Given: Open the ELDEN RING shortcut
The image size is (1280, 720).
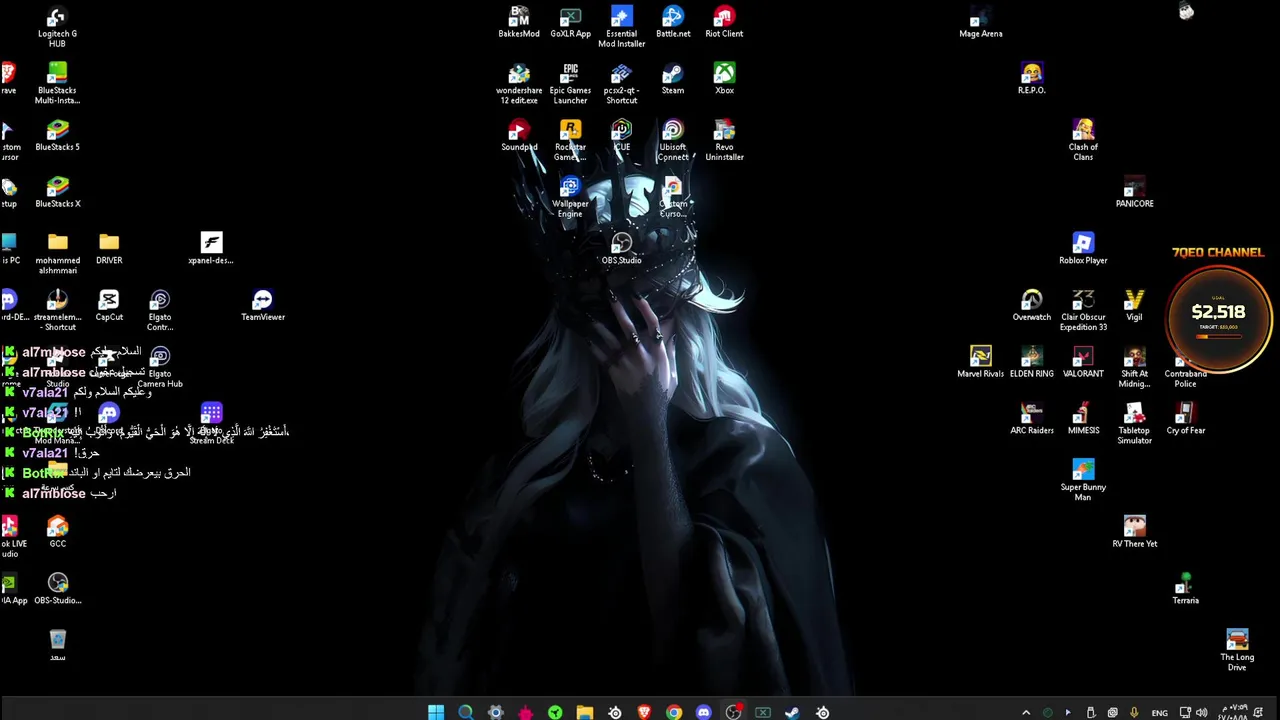Looking at the screenshot, I should pos(1032,362).
